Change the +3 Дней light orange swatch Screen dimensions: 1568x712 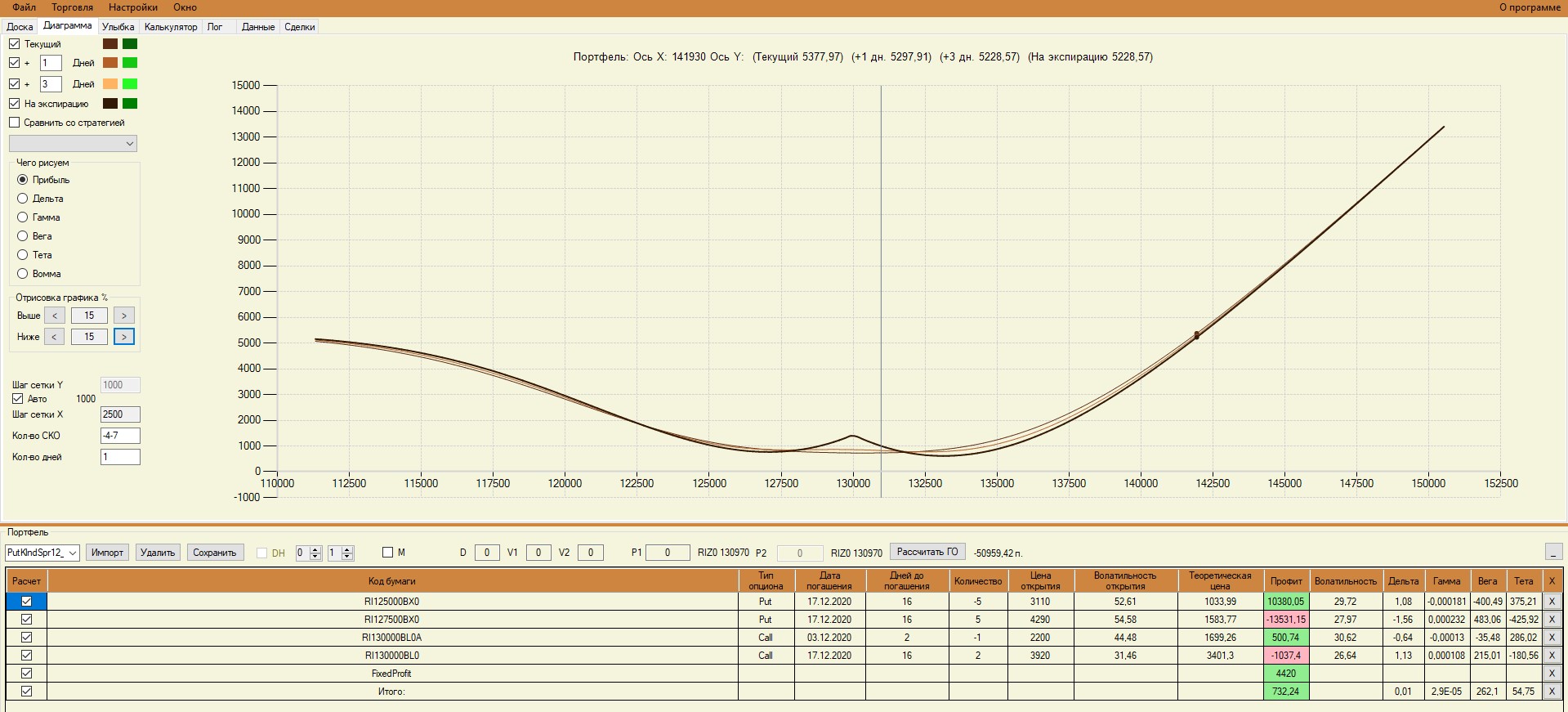[x=110, y=84]
